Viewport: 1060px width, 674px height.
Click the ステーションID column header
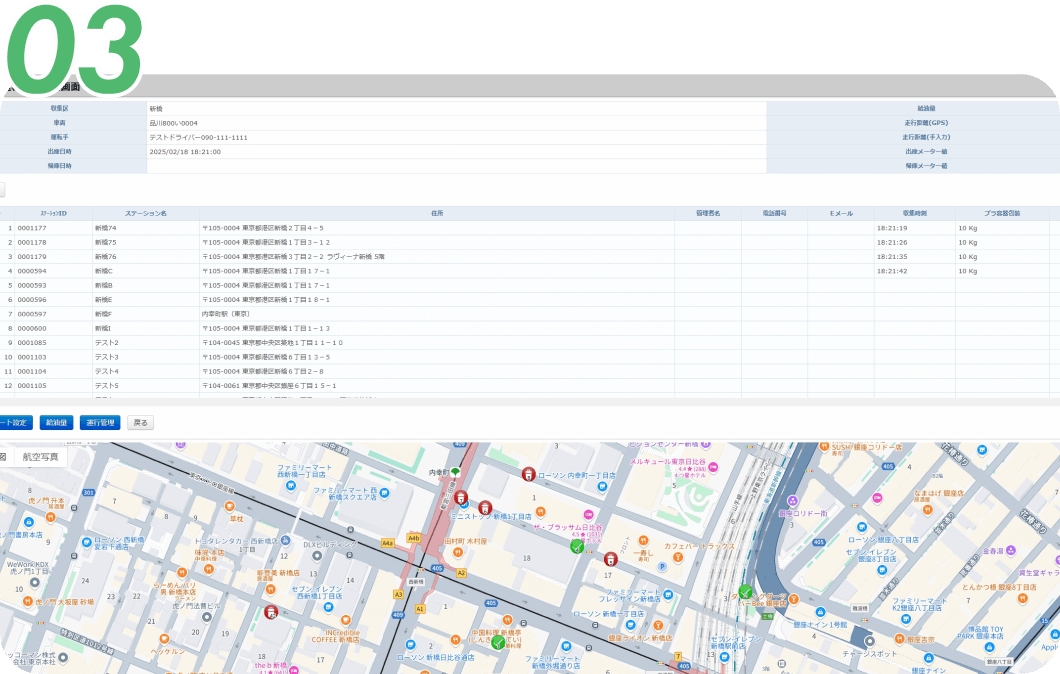click(x=53, y=214)
